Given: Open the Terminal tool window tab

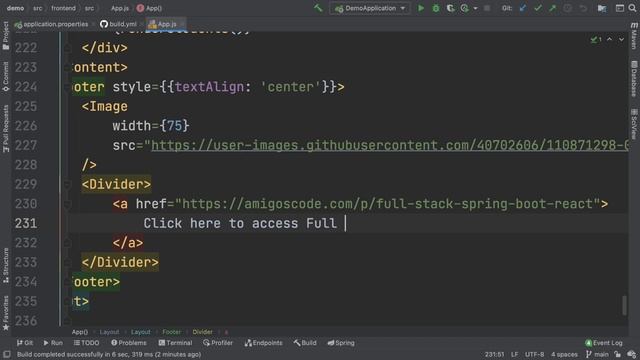Looking at the screenshot, I should (x=175, y=343).
